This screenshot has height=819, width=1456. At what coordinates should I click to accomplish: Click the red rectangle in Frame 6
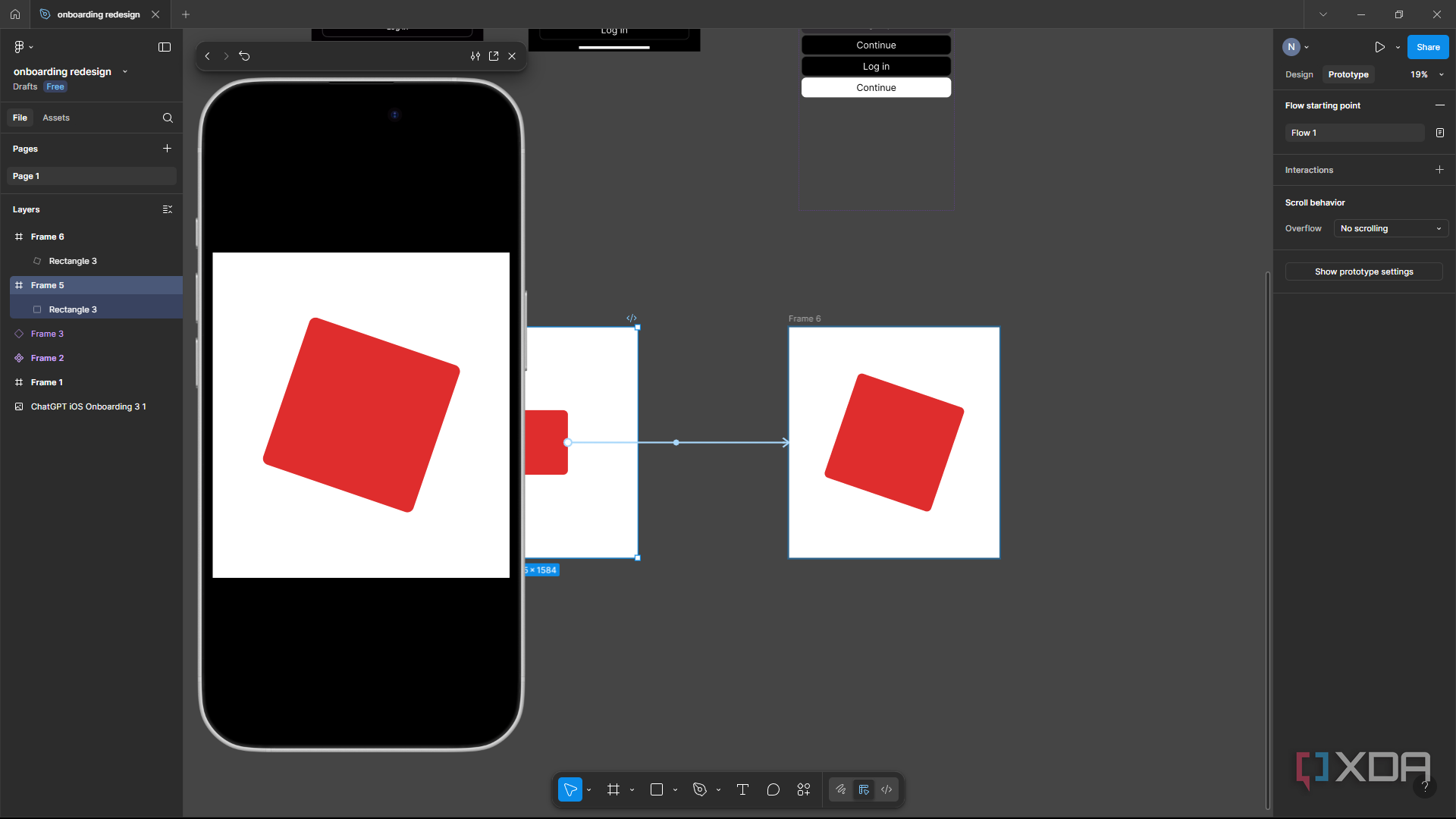(x=894, y=442)
